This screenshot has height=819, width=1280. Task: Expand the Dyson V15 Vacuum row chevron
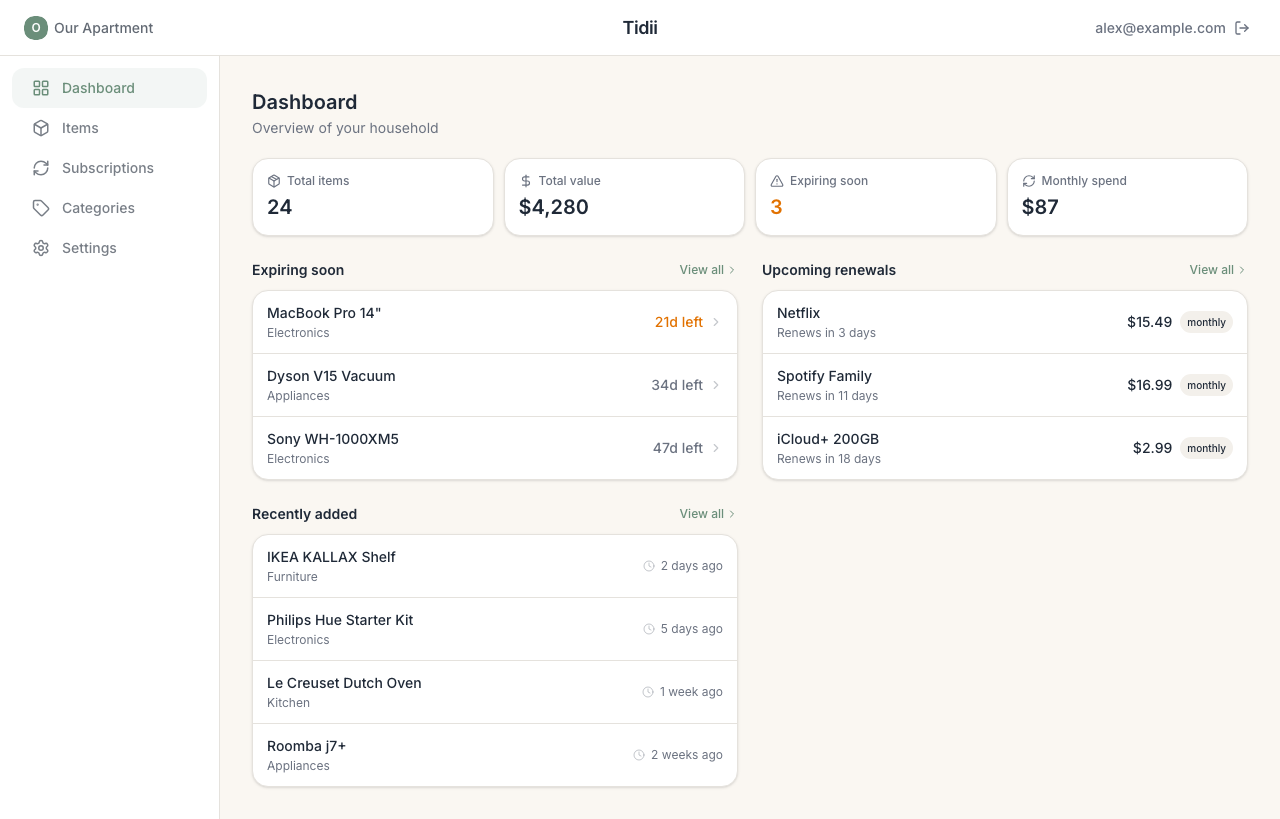[718, 385]
